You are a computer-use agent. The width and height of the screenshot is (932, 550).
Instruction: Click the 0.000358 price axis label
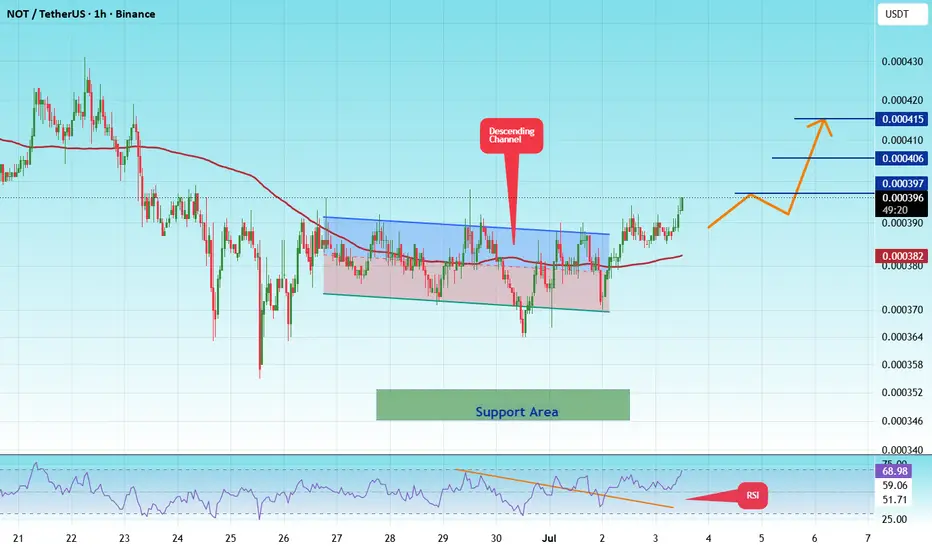(x=902, y=364)
